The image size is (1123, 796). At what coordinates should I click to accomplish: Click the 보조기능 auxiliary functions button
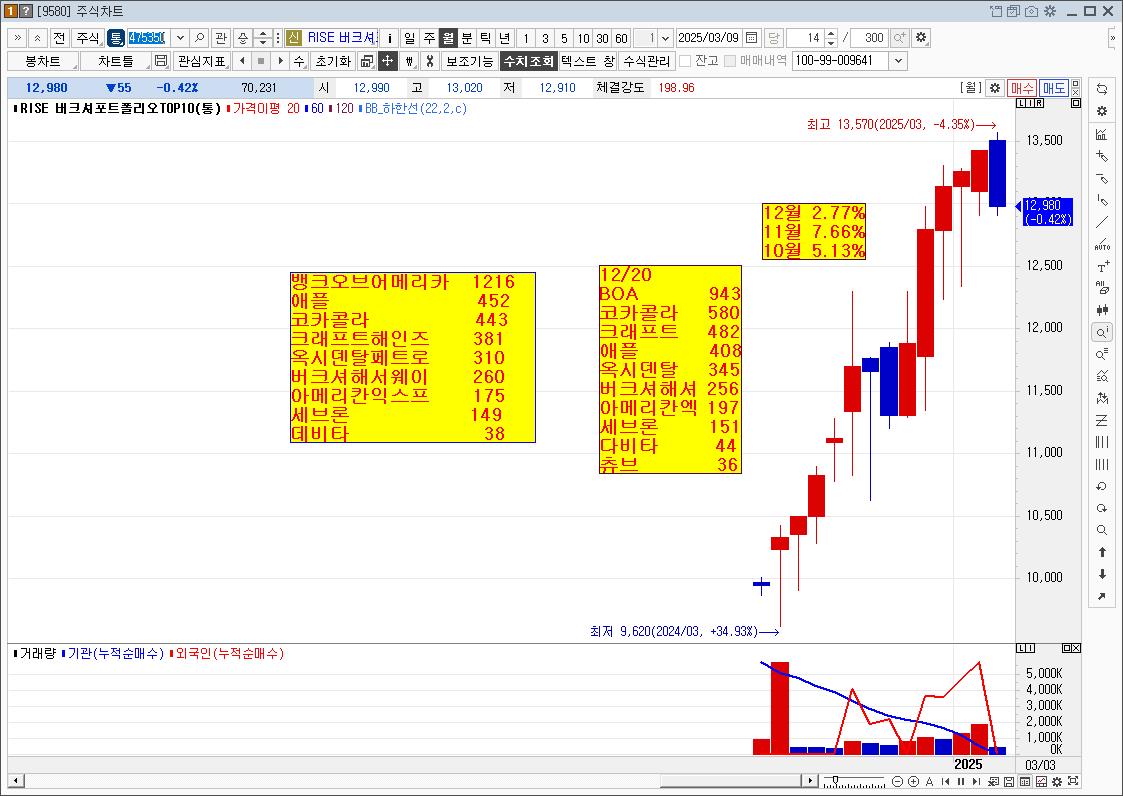click(x=470, y=61)
